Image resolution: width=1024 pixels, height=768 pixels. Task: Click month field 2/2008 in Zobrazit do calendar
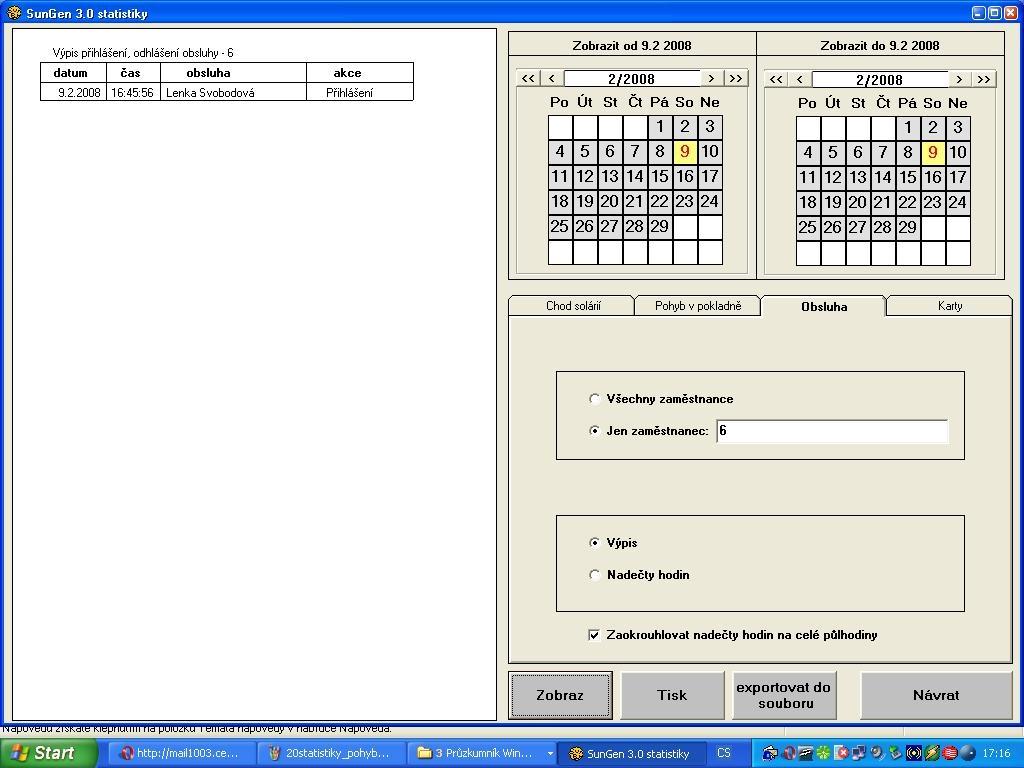tap(879, 80)
